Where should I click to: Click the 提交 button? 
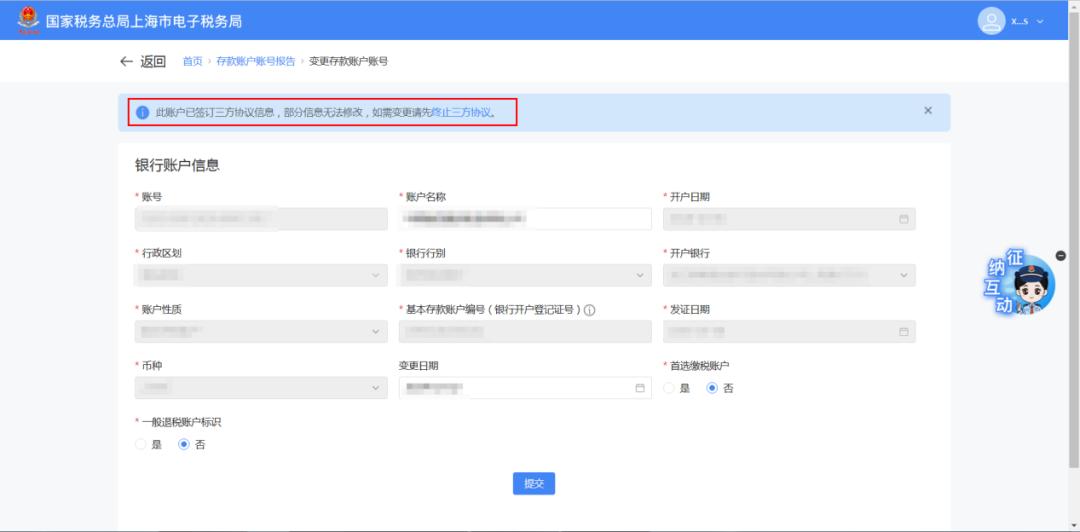coord(534,484)
